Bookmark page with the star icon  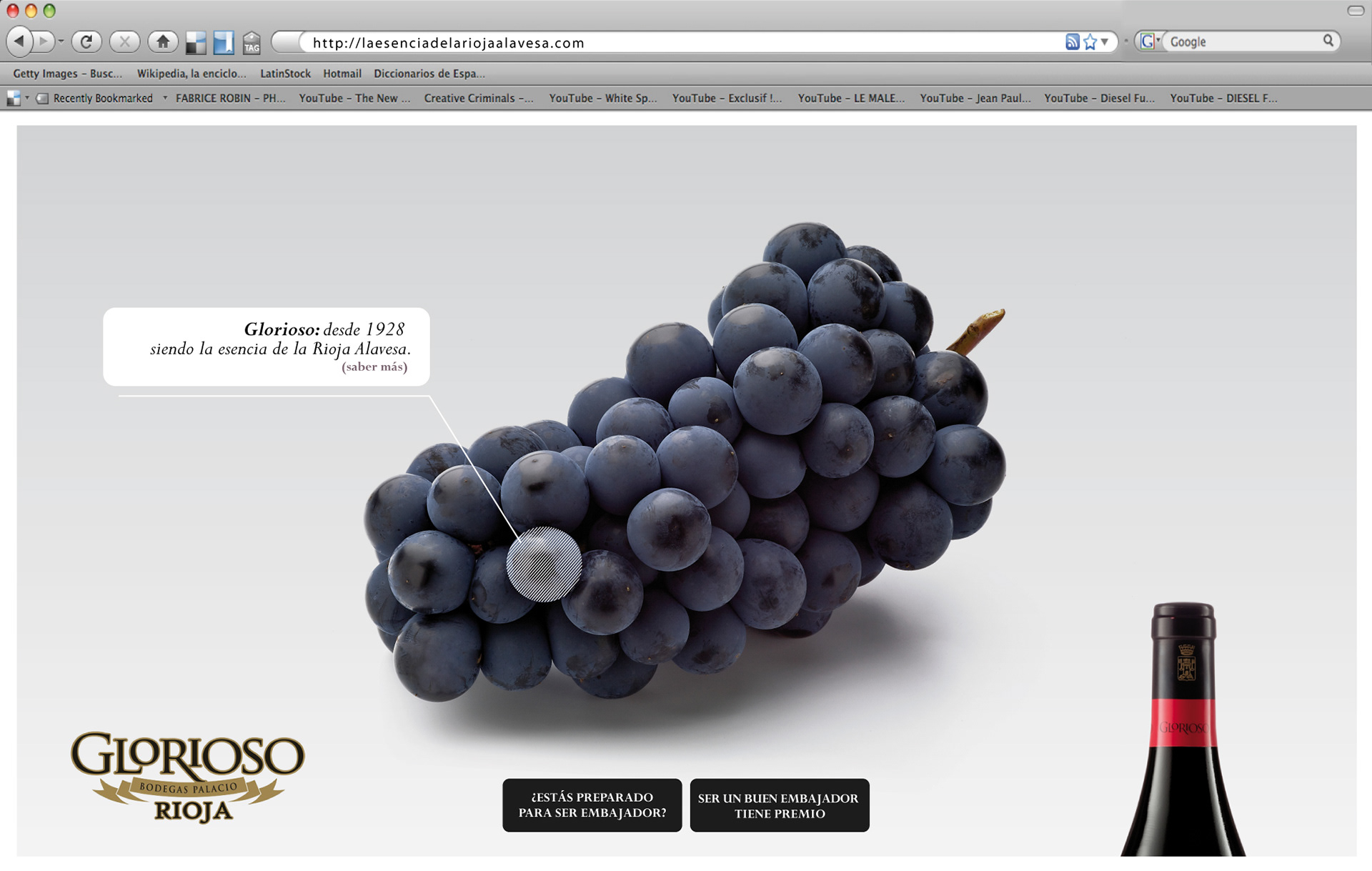tap(1090, 42)
